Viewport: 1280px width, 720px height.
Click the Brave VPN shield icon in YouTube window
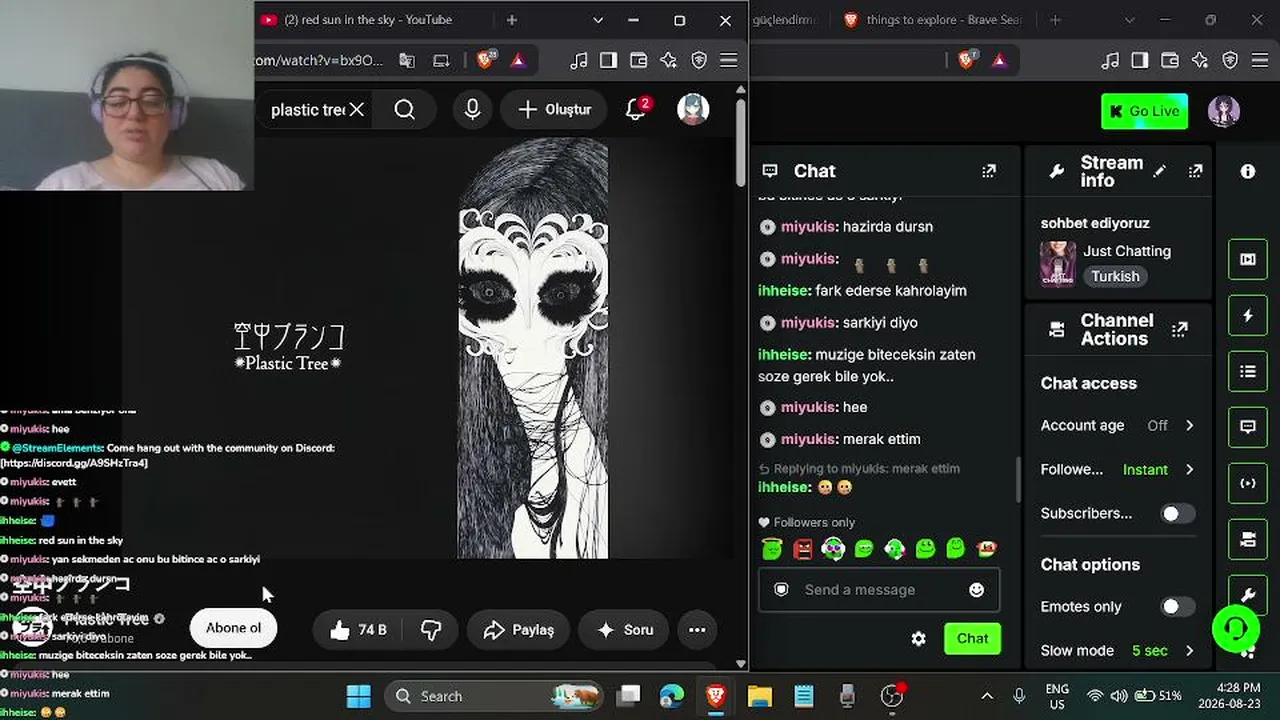click(x=699, y=60)
